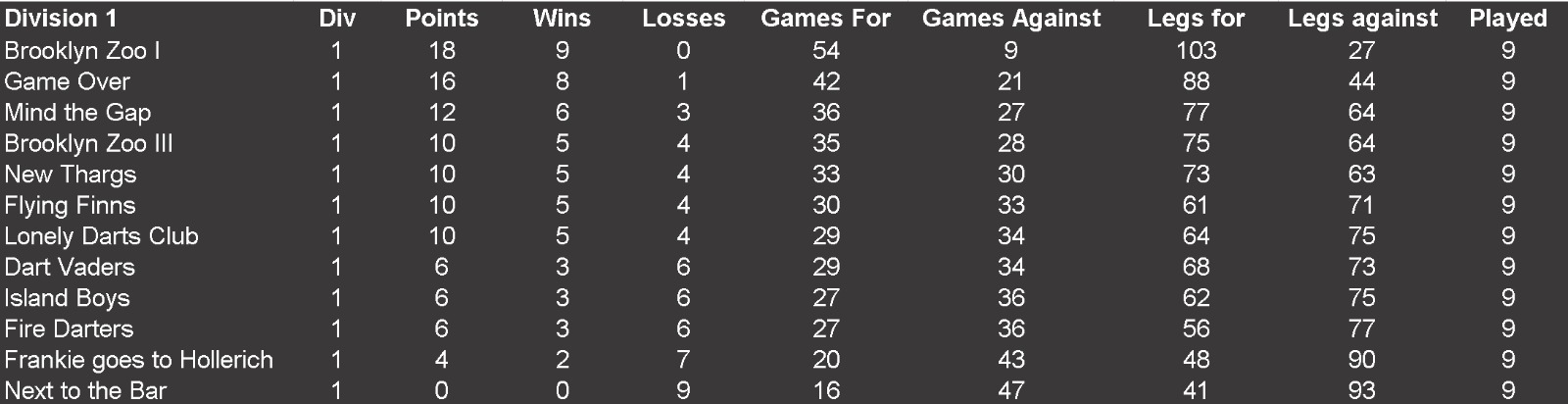Select the Flying Finns team cell
1568x404 pixels.
tap(70, 205)
